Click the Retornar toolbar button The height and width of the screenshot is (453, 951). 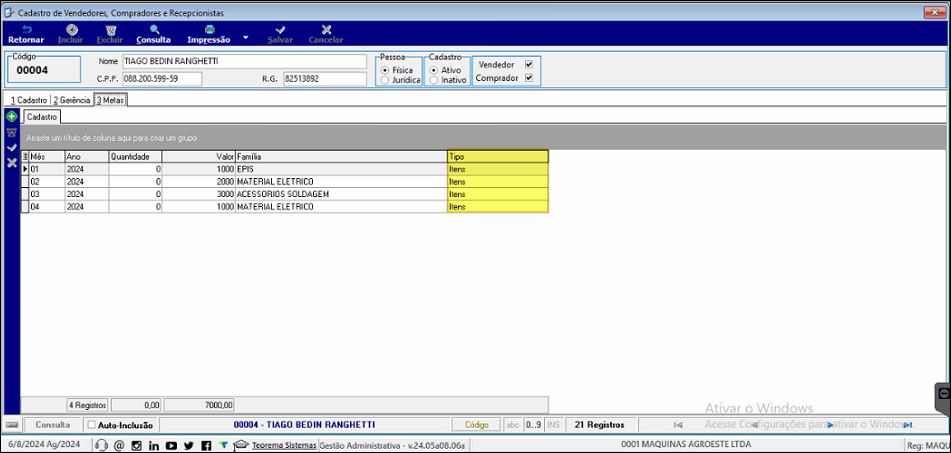coord(26,35)
